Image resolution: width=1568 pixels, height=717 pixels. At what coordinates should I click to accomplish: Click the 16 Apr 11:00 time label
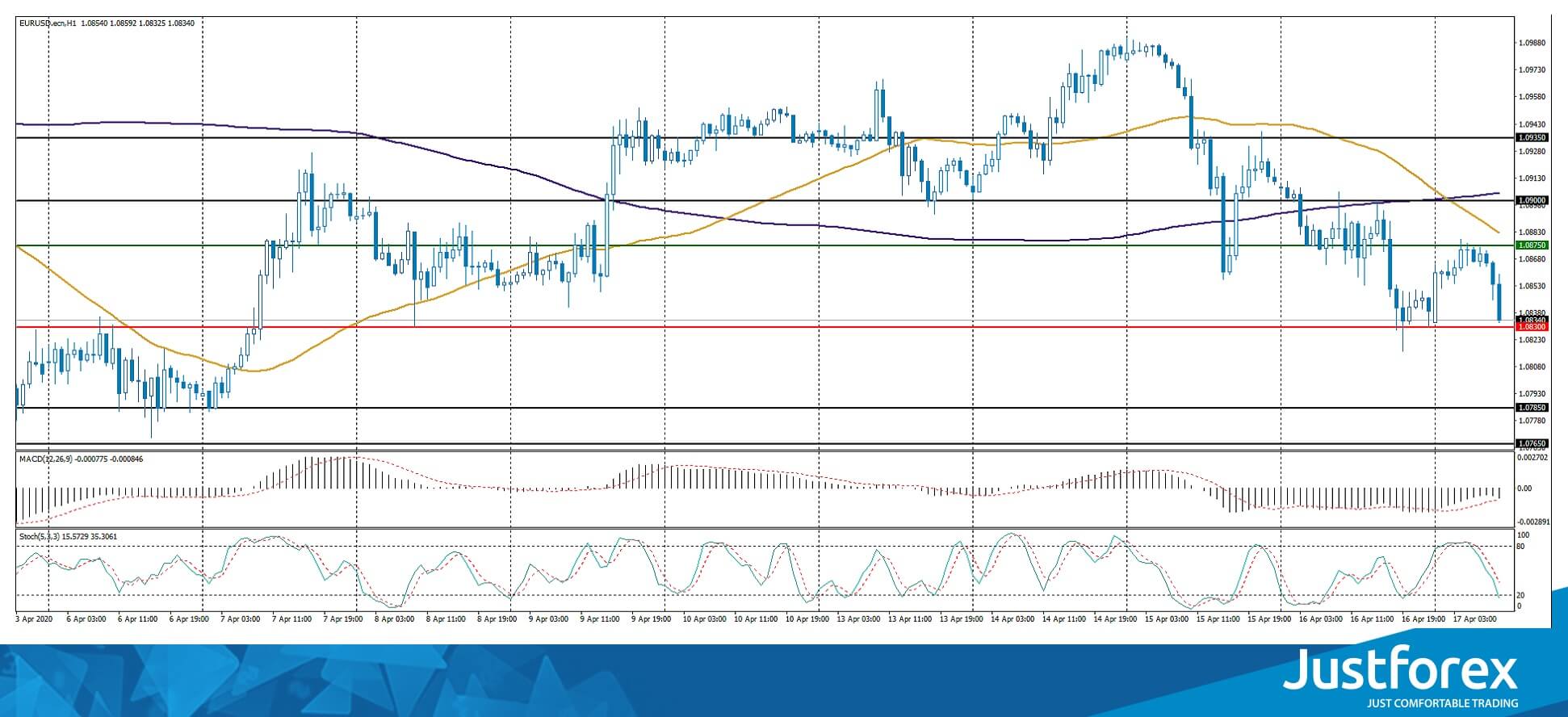pyautogui.click(x=1373, y=619)
